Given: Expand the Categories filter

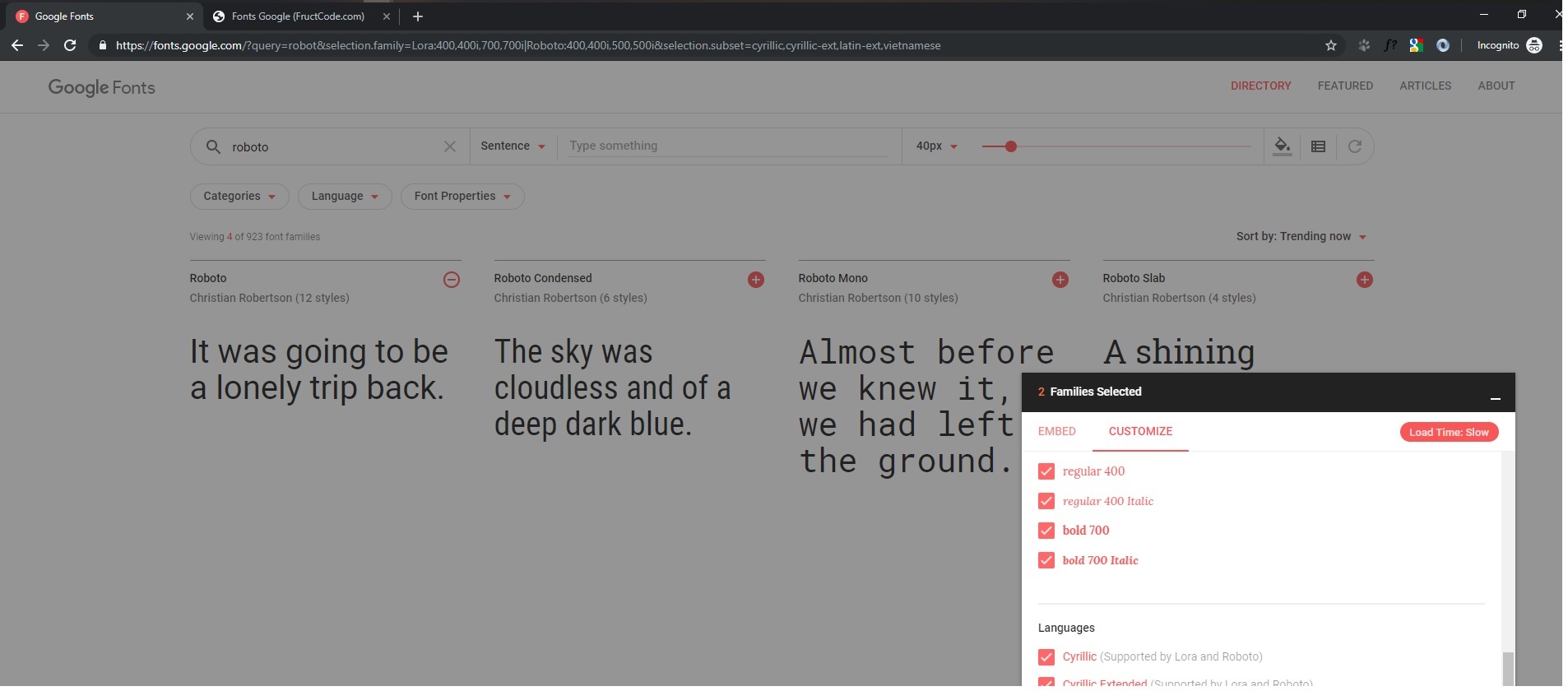Looking at the screenshot, I should click(x=239, y=196).
